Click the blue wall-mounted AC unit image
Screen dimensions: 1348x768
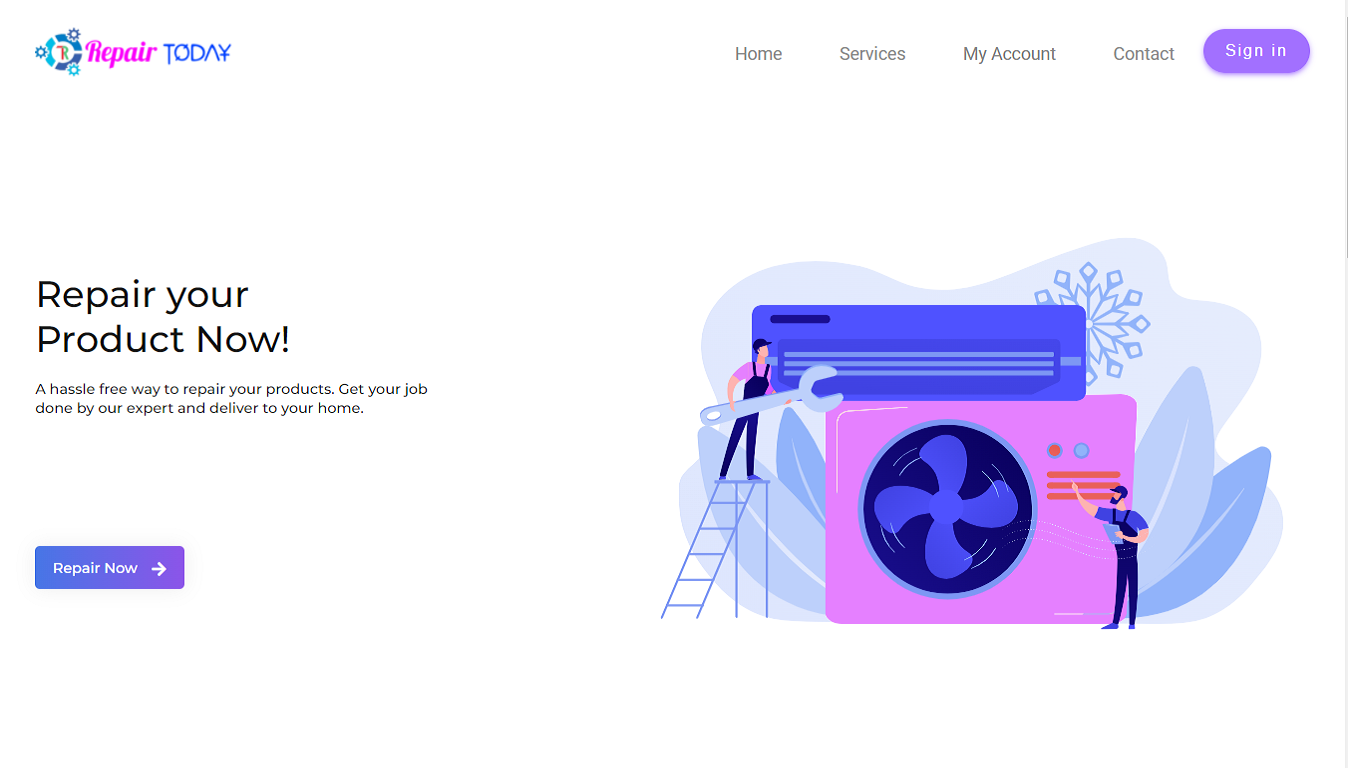pyautogui.click(x=918, y=352)
